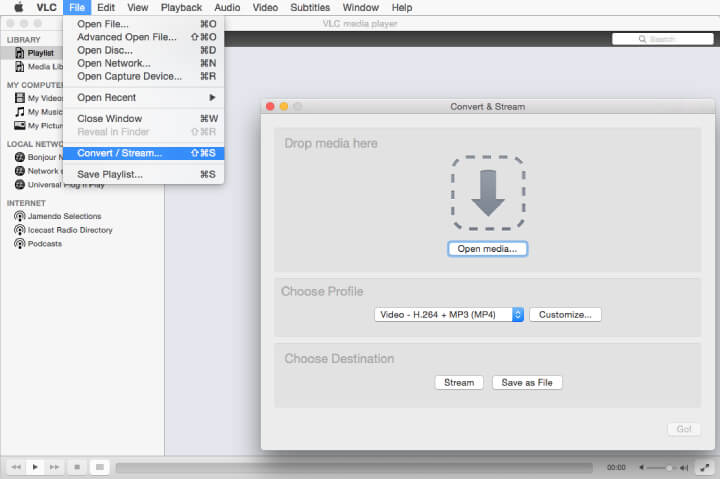Choose Close Window menu entry

143,118
